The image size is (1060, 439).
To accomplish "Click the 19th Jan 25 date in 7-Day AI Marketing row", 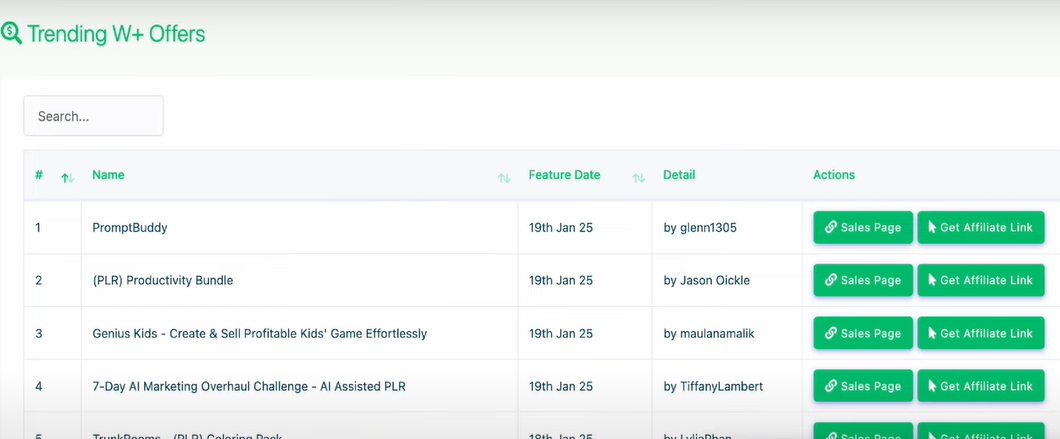I will point(560,386).
